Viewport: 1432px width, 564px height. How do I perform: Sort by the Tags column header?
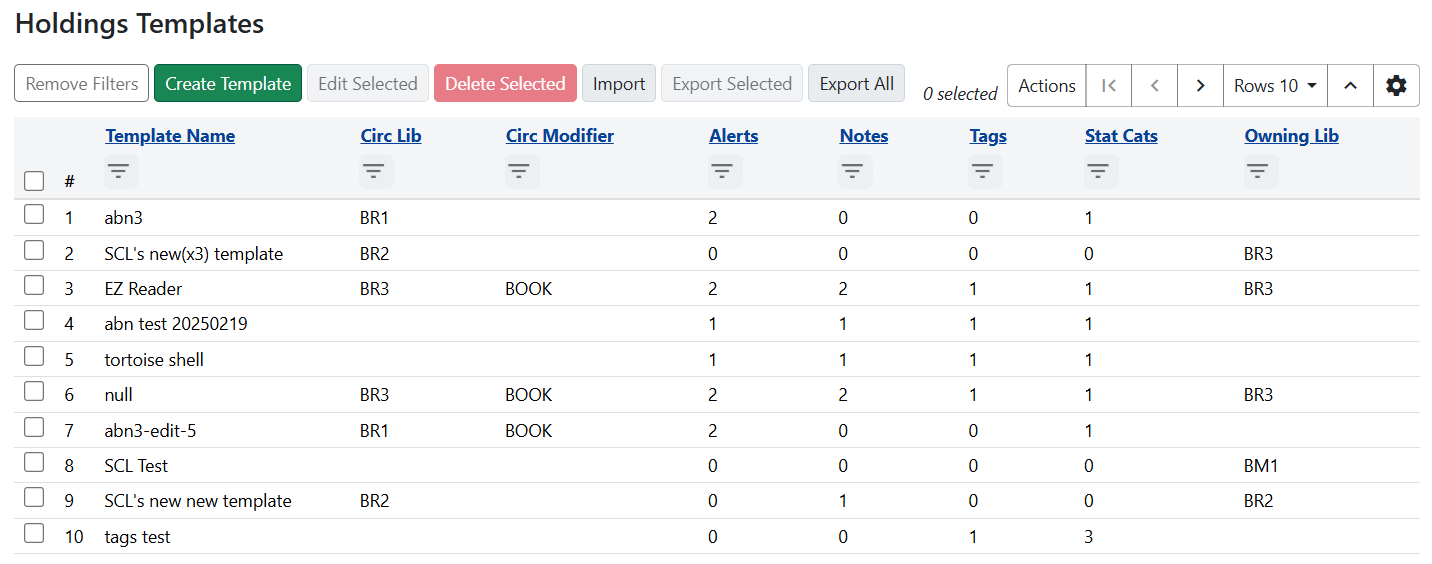(987, 136)
